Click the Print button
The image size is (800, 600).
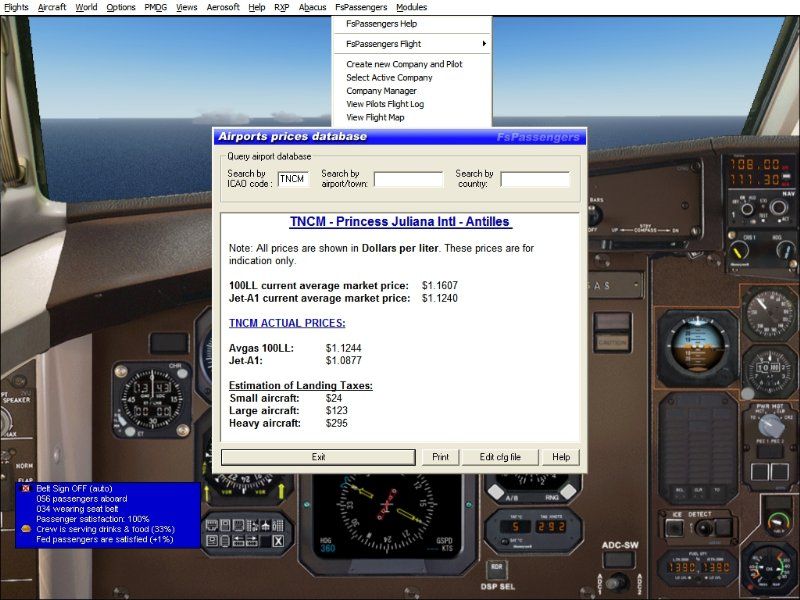point(440,457)
